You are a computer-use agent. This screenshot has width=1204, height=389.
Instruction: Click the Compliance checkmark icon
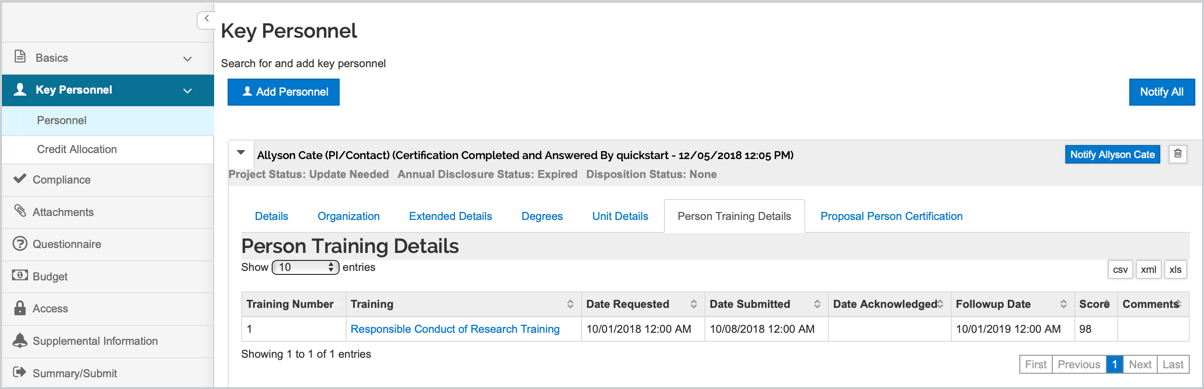tap(20, 179)
